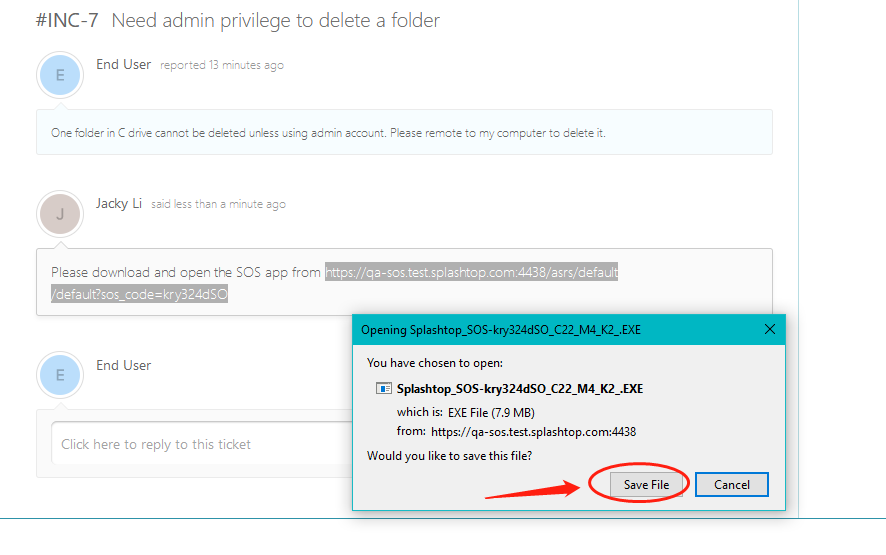
Task: Click the Splashtop_SOS file name in the dialog
Action: (520, 389)
